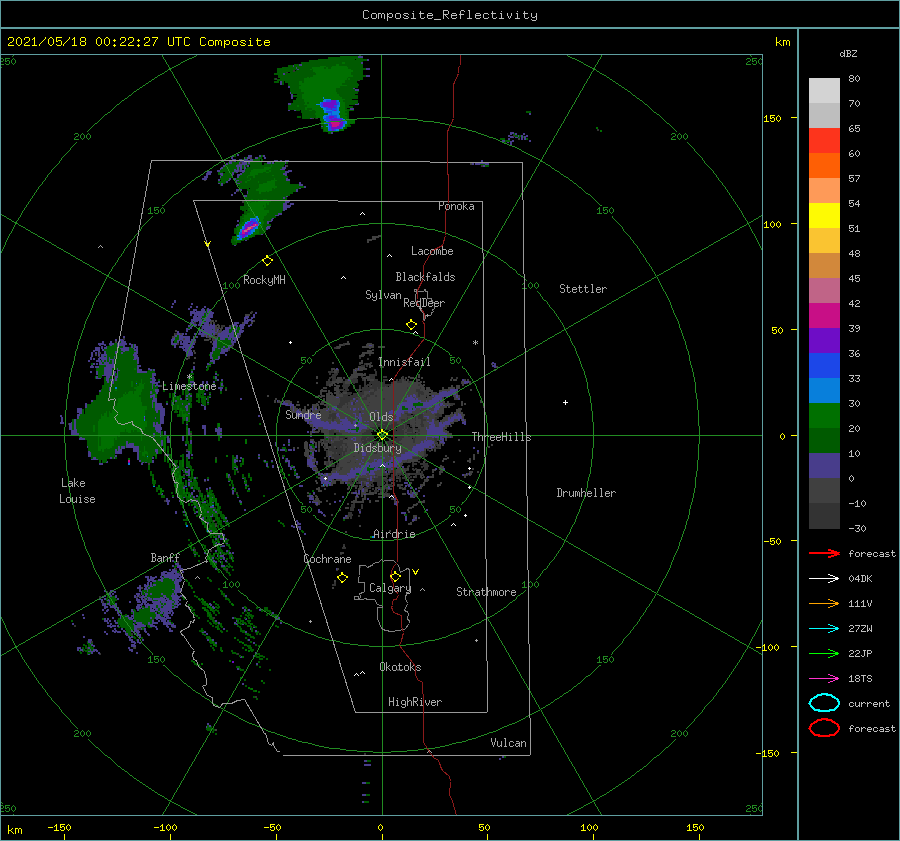Select the 60 dBZ orange swatch

pos(824,165)
